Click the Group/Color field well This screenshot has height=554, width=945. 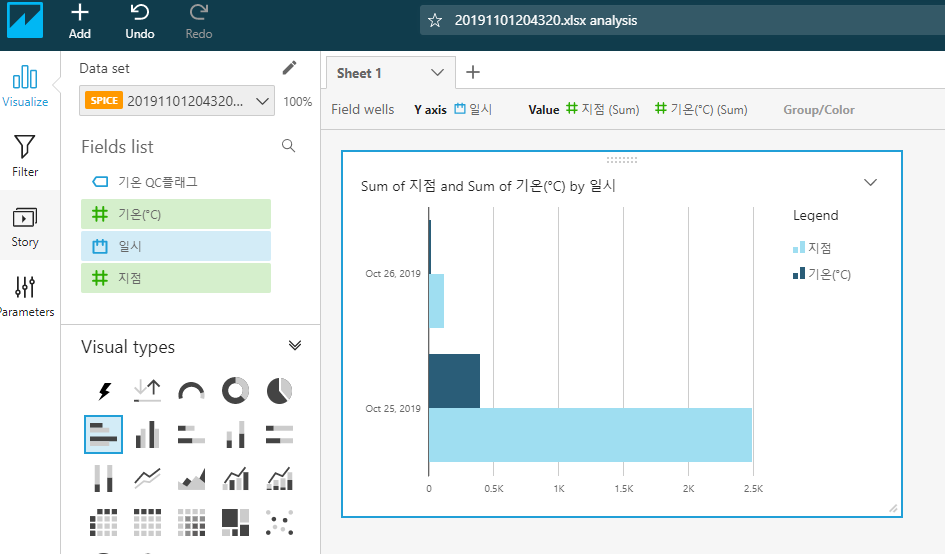818,110
